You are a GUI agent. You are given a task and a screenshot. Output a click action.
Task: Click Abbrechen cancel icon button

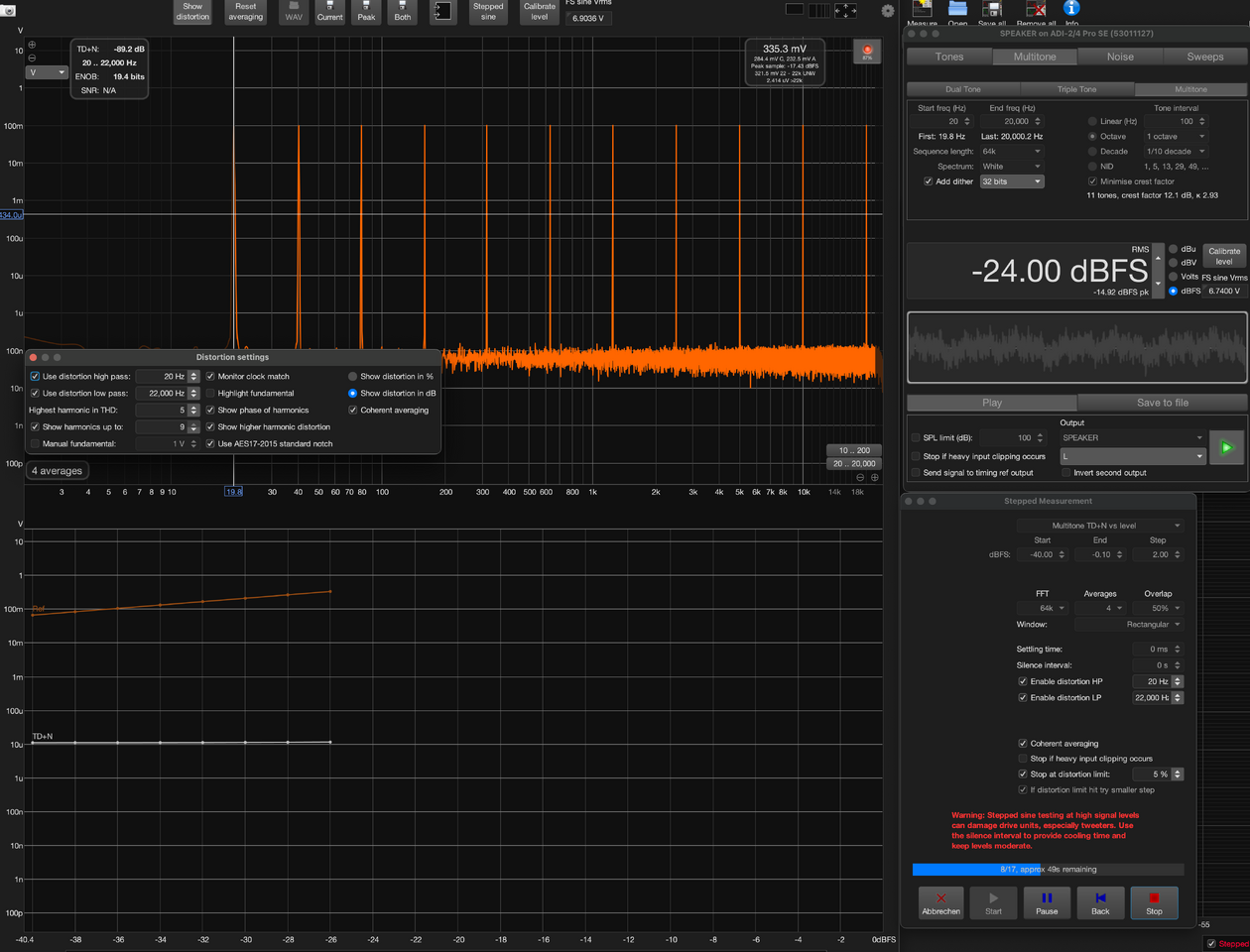(x=940, y=902)
